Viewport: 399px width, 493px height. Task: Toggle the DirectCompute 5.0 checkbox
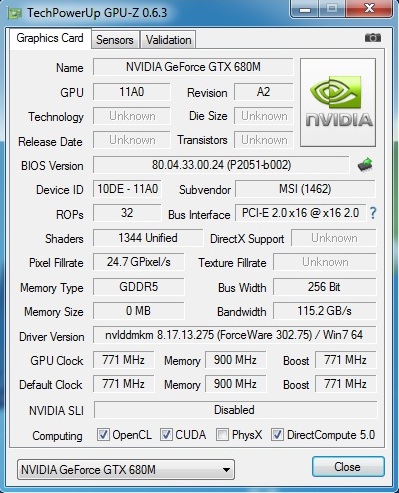coord(277,435)
